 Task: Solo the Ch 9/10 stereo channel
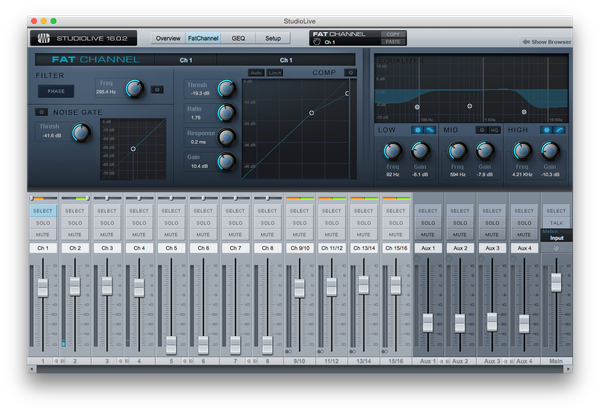pos(300,223)
